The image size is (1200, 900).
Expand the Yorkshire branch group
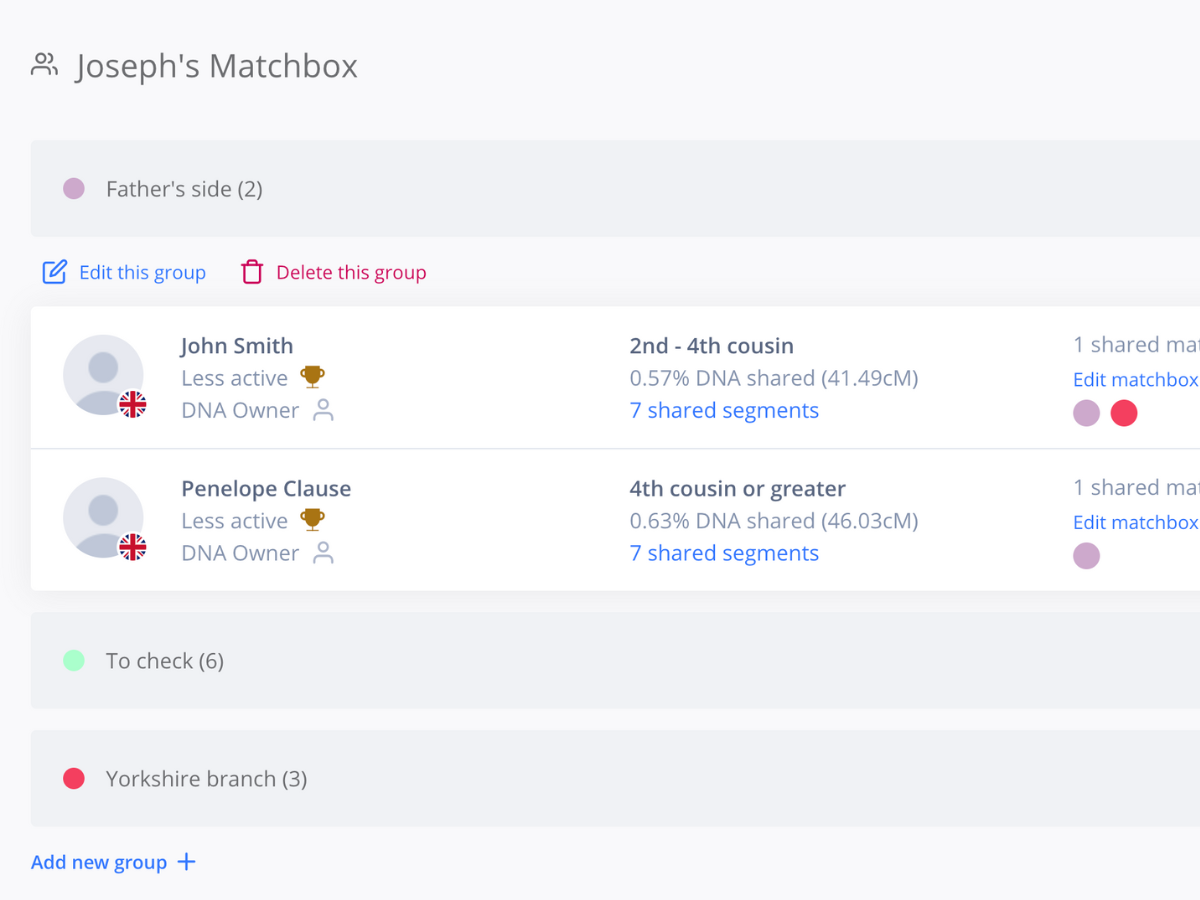pyautogui.click(x=205, y=778)
